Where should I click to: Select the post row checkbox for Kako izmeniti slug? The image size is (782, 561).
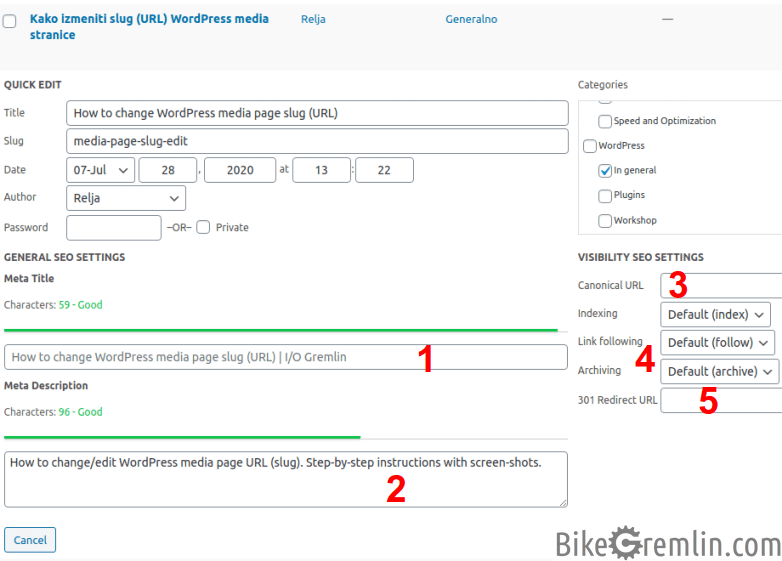click(x=9, y=21)
